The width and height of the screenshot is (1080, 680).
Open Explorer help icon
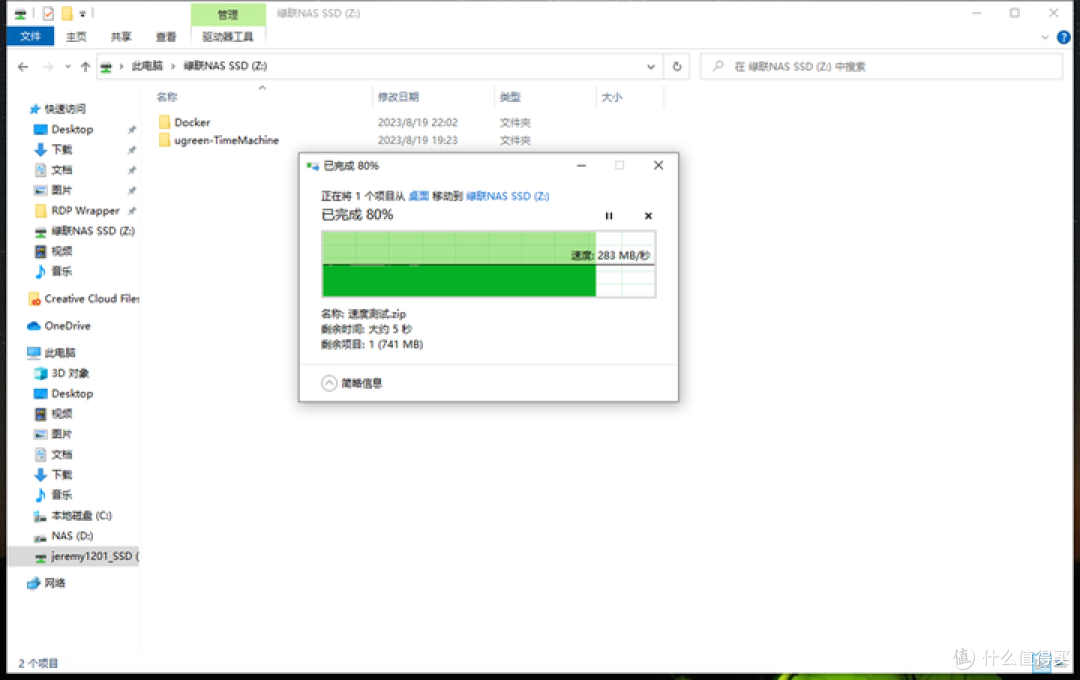(1063, 37)
